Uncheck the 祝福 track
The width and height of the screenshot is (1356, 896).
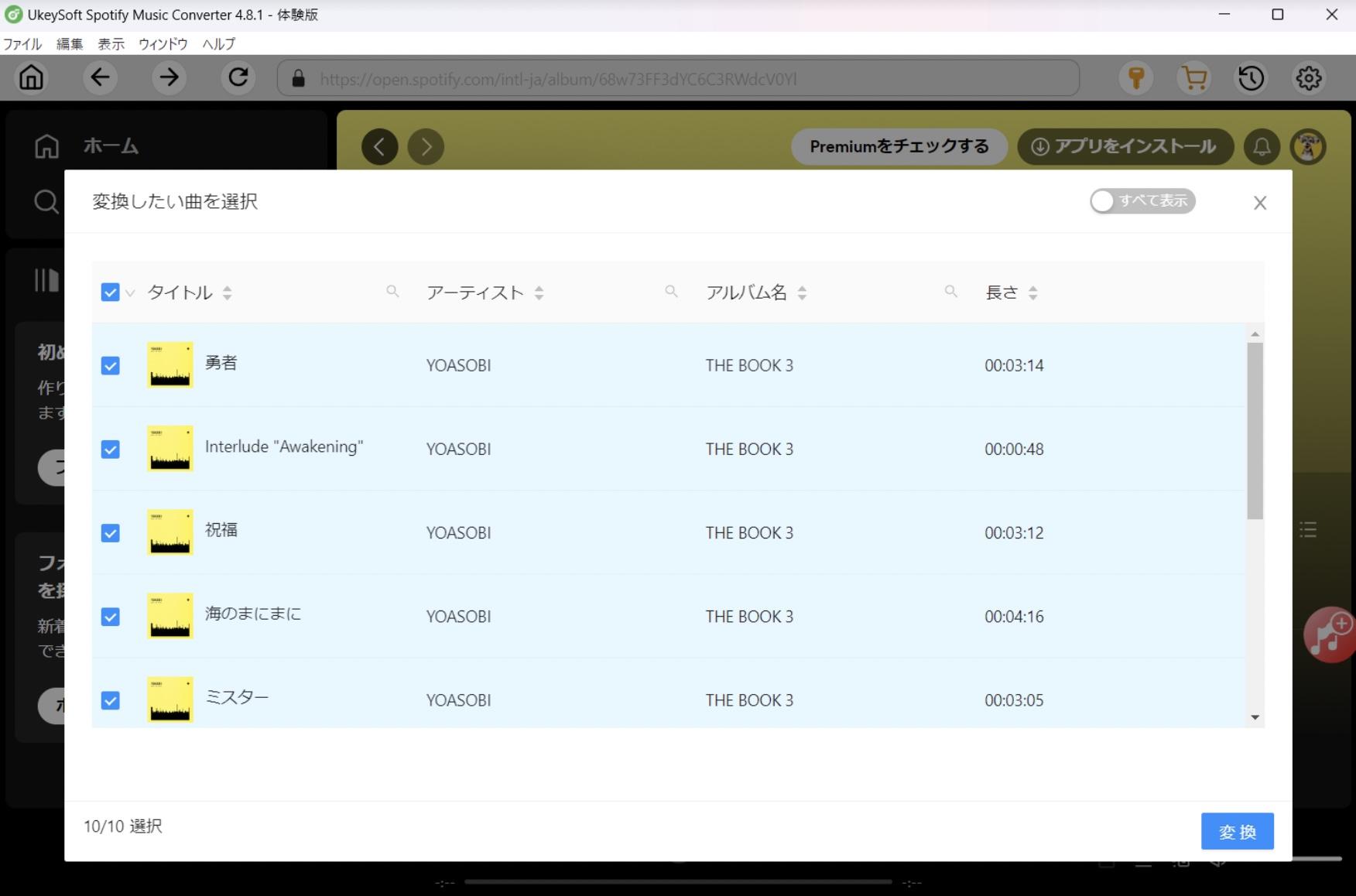point(110,532)
